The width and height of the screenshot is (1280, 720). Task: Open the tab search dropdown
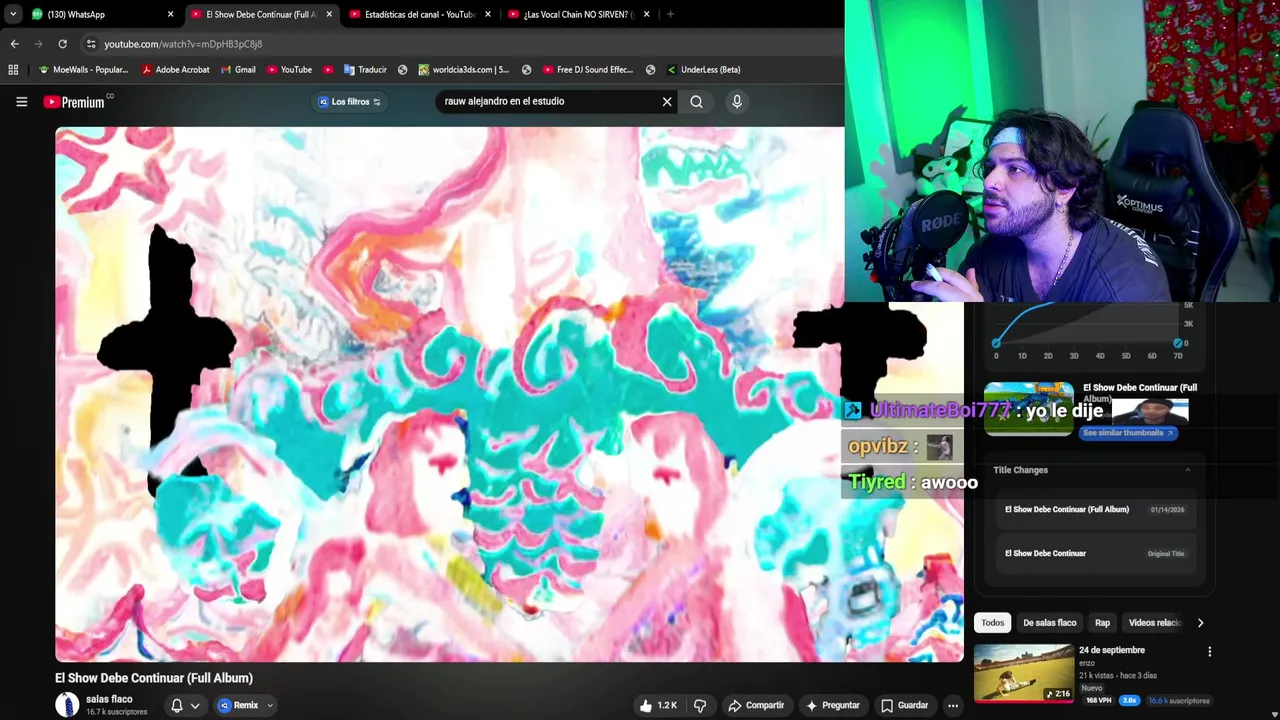(x=12, y=15)
